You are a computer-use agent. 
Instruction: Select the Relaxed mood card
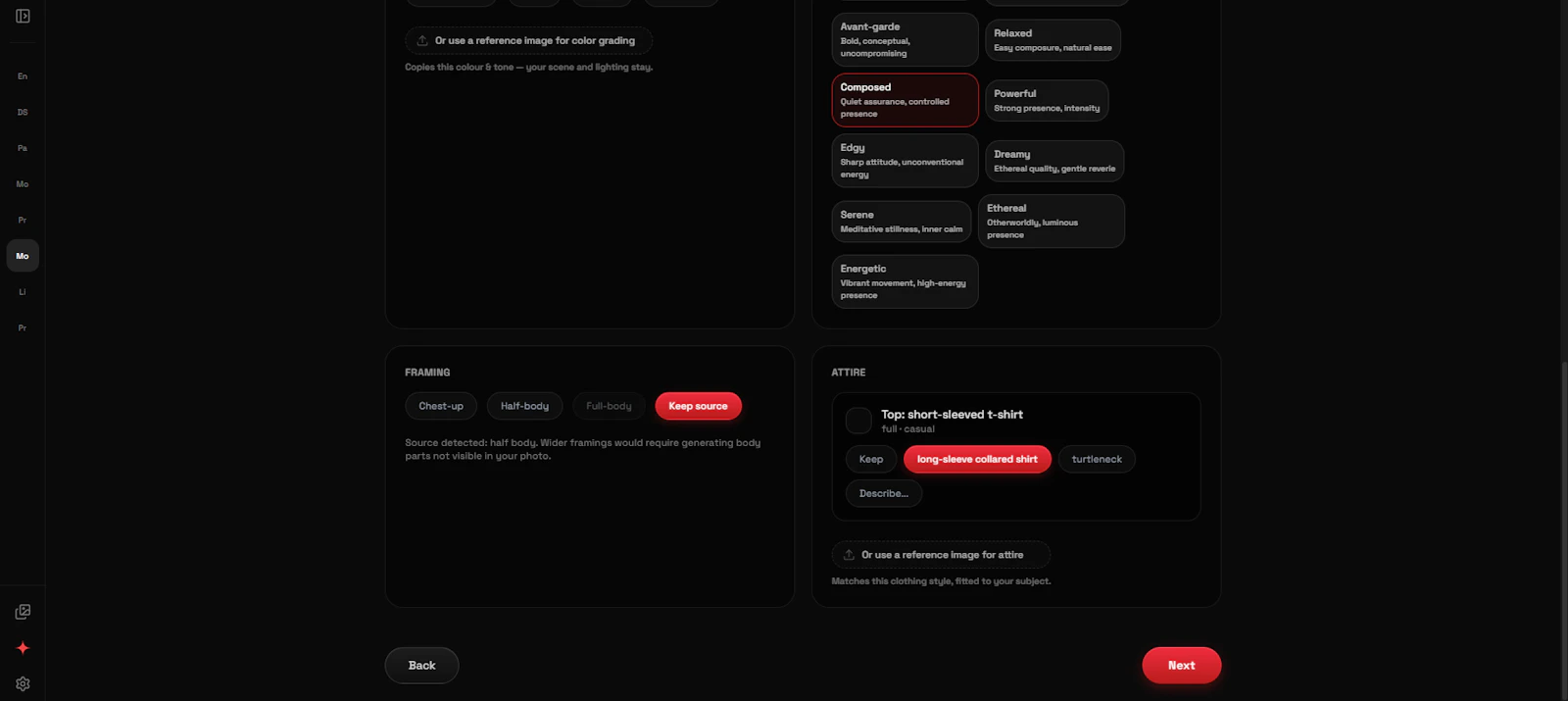coord(1053,40)
